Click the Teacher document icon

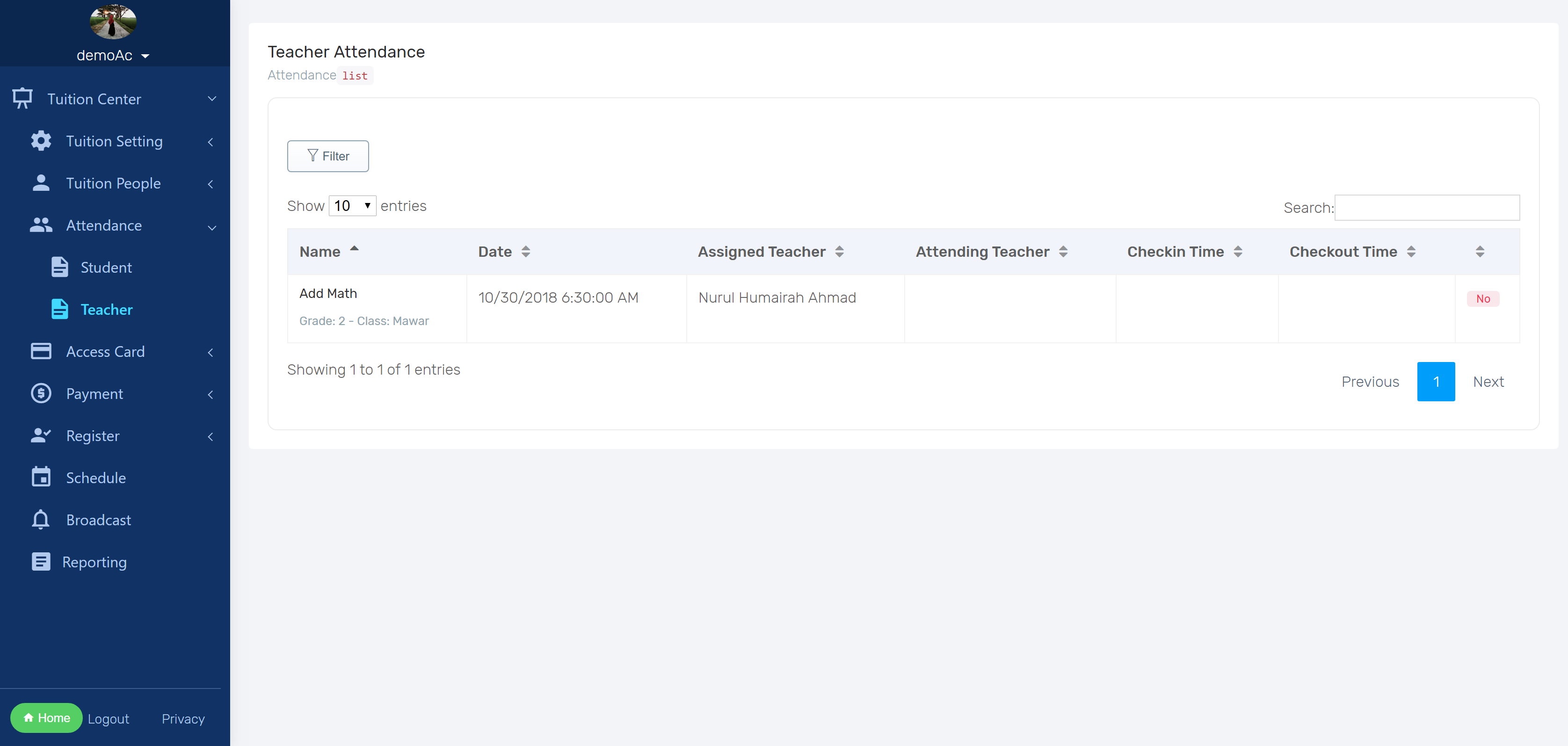[x=59, y=309]
